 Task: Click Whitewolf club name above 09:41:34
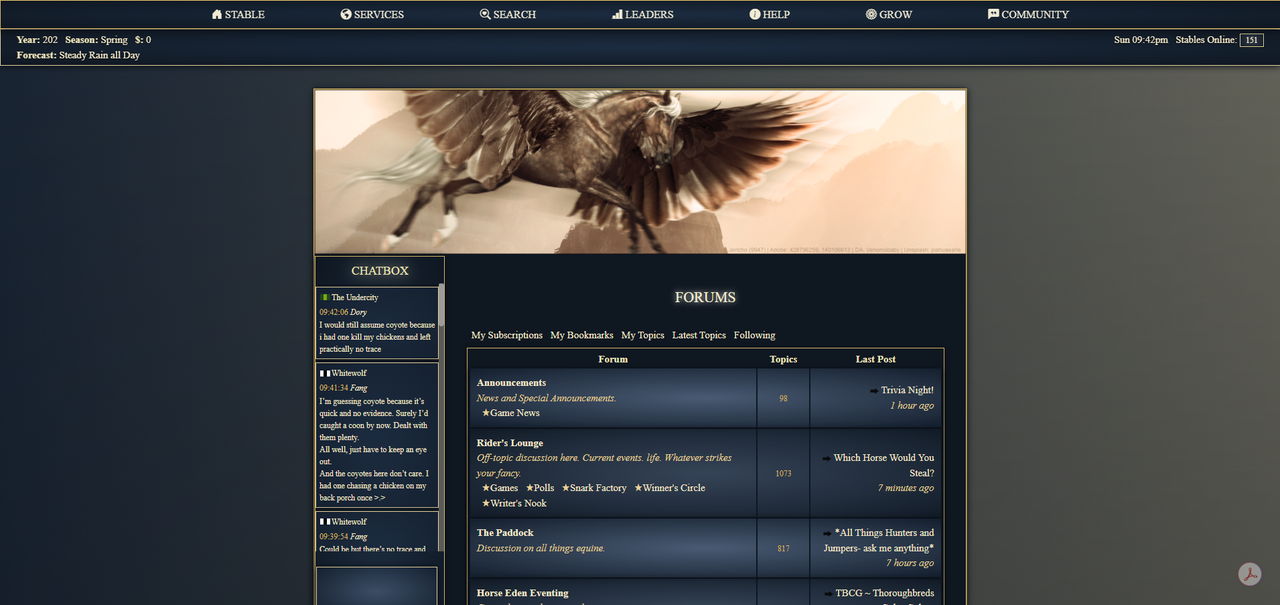point(349,373)
